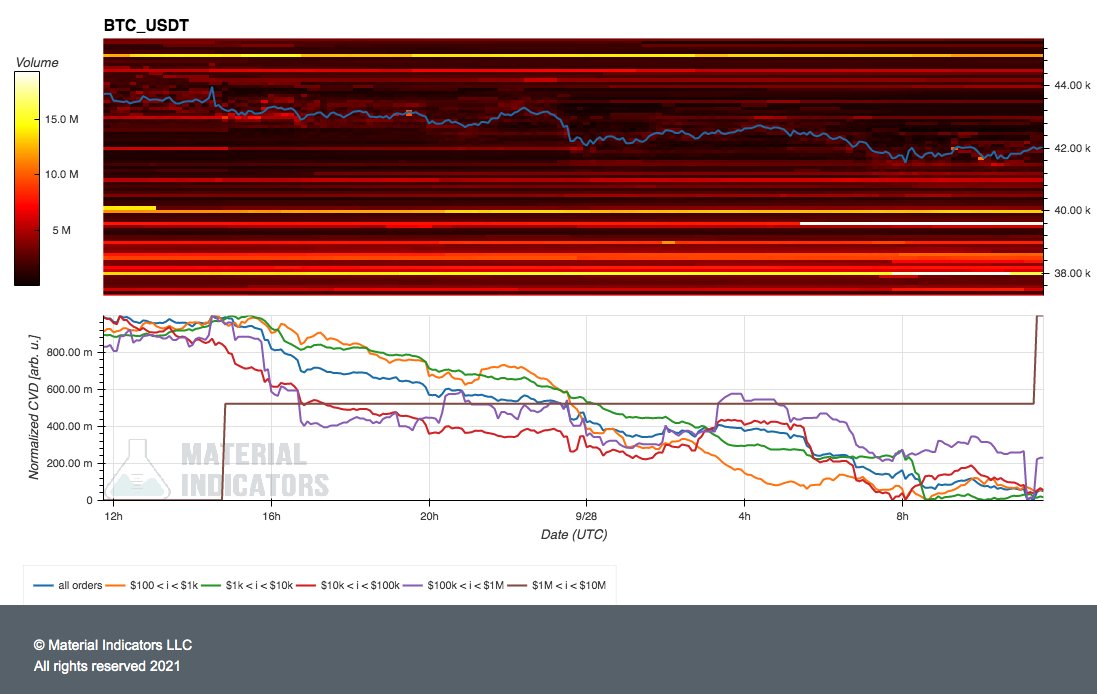Toggle the $1M < i < $10M legend entry

[x=557, y=586]
